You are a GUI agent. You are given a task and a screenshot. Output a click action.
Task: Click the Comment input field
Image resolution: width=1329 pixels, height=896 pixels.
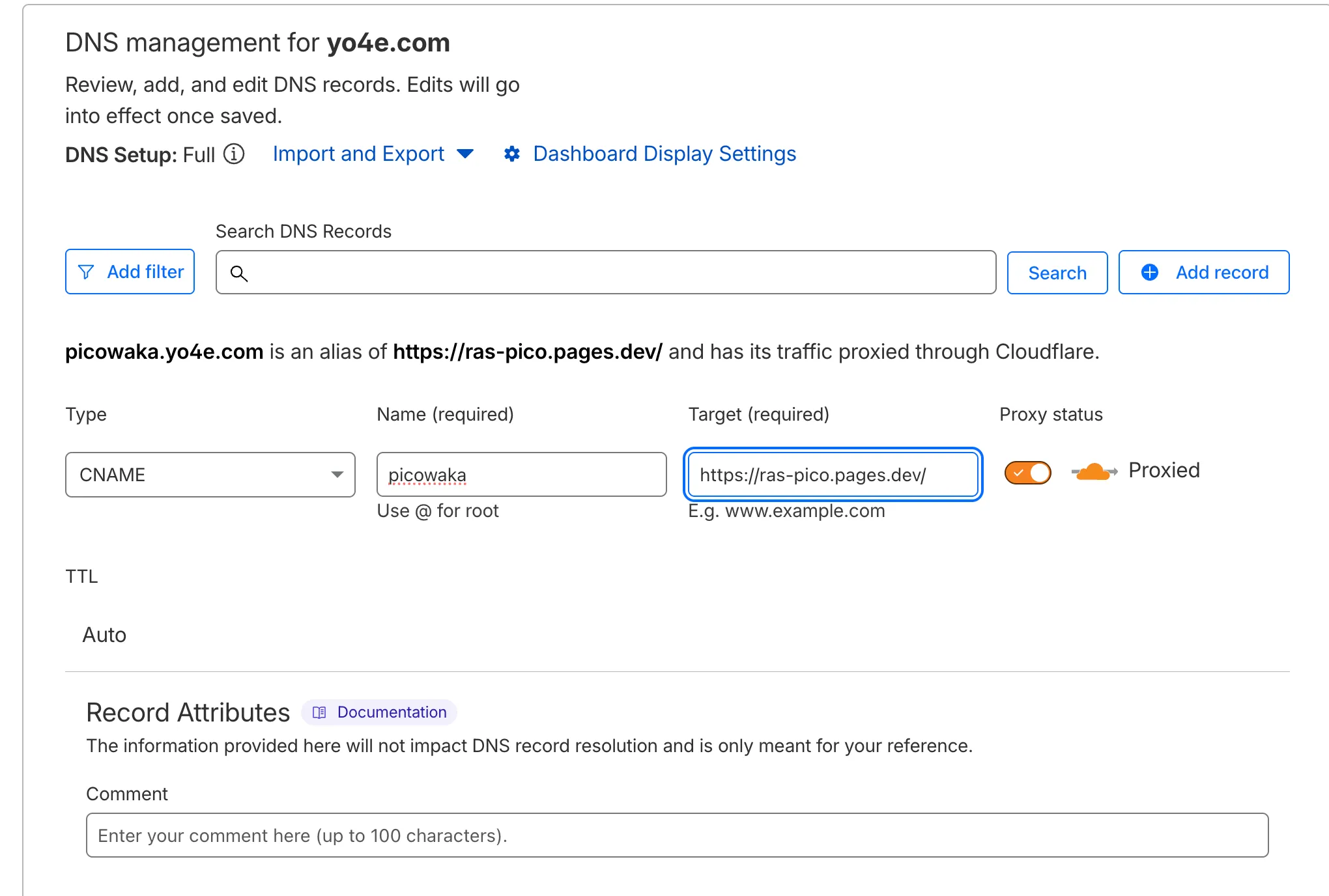point(677,835)
